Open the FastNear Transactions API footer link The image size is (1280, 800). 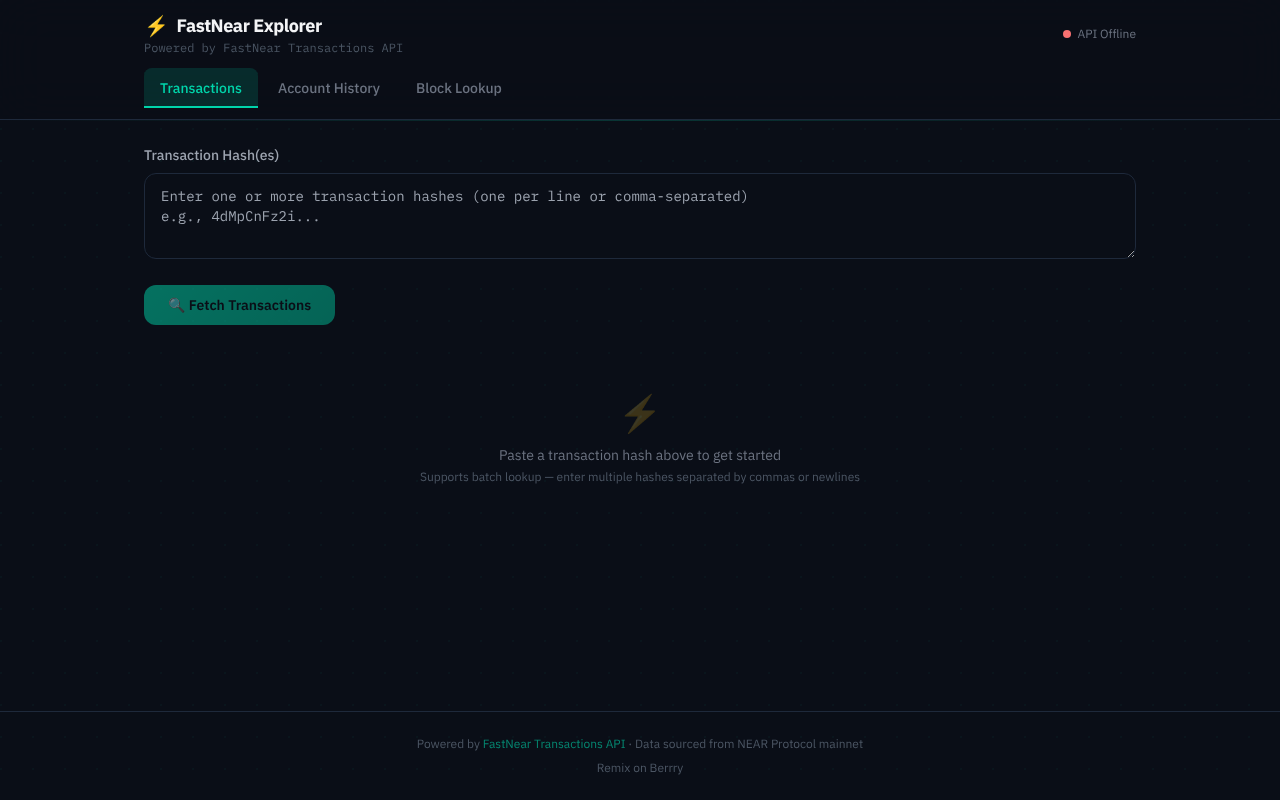tap(554, 743)
